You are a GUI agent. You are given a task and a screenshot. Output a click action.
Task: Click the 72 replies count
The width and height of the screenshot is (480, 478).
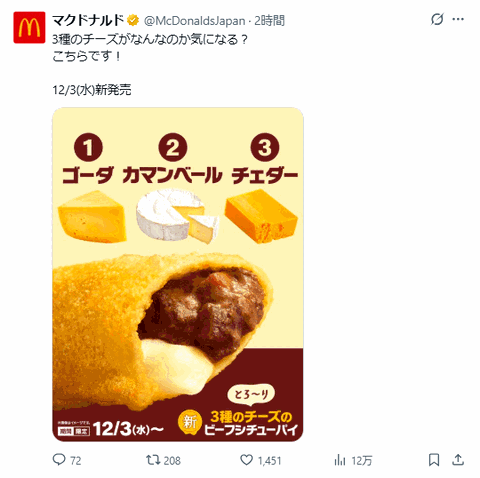coord(76,461)
